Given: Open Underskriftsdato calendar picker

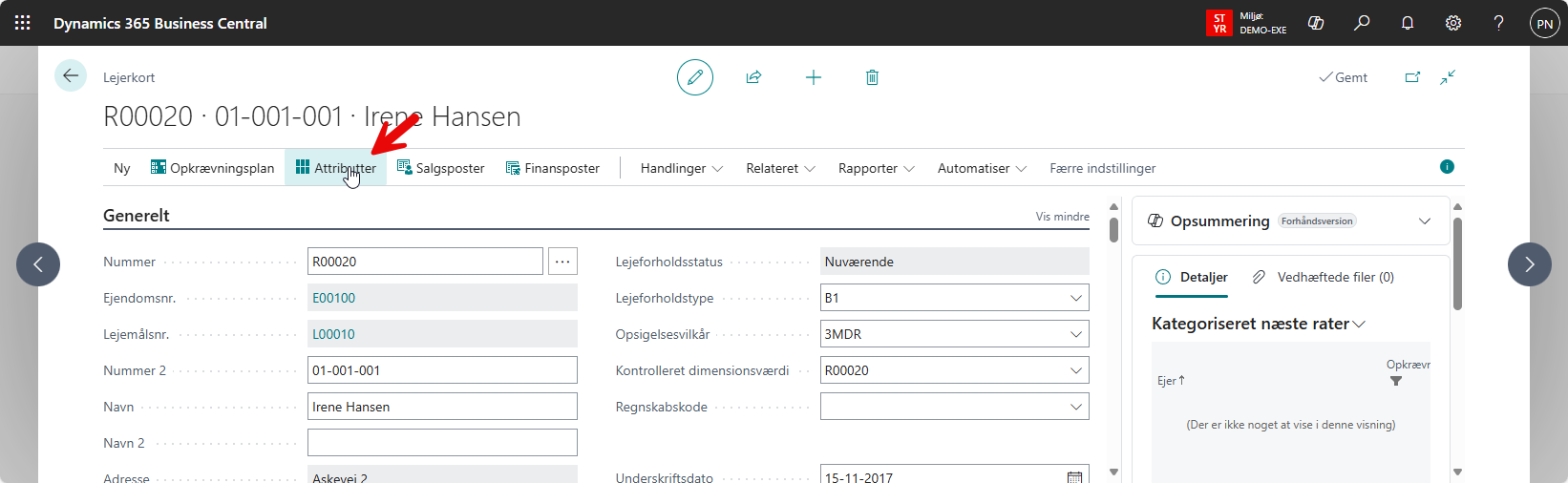Looking at the screenshot, I should coord(1075,477).
